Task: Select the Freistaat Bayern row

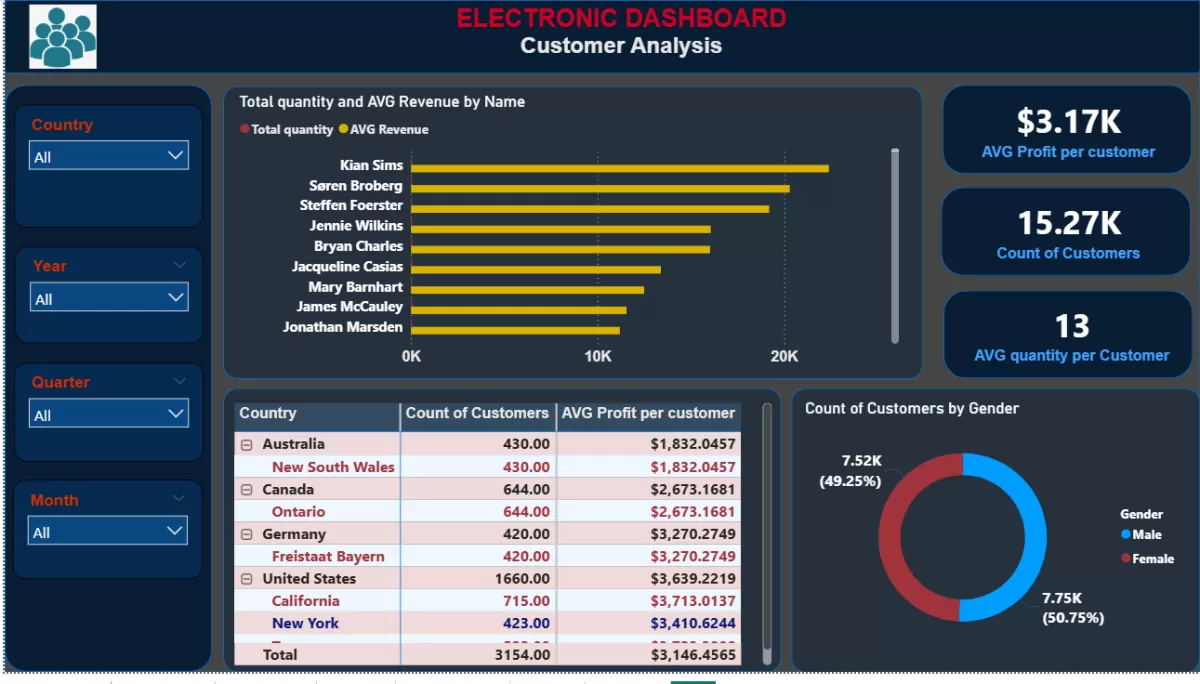Action: (x=488, y=556)
